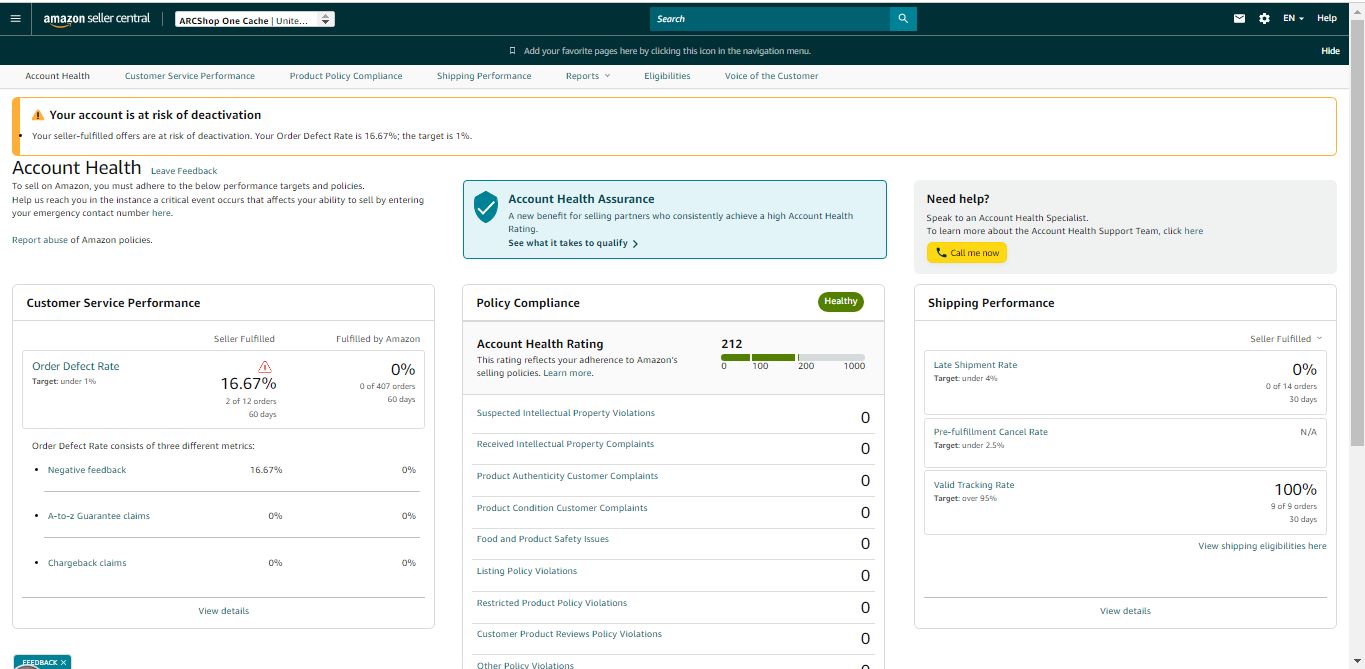
Task: Click Learn more about Account Health Rating
Action: pos(567,373)
